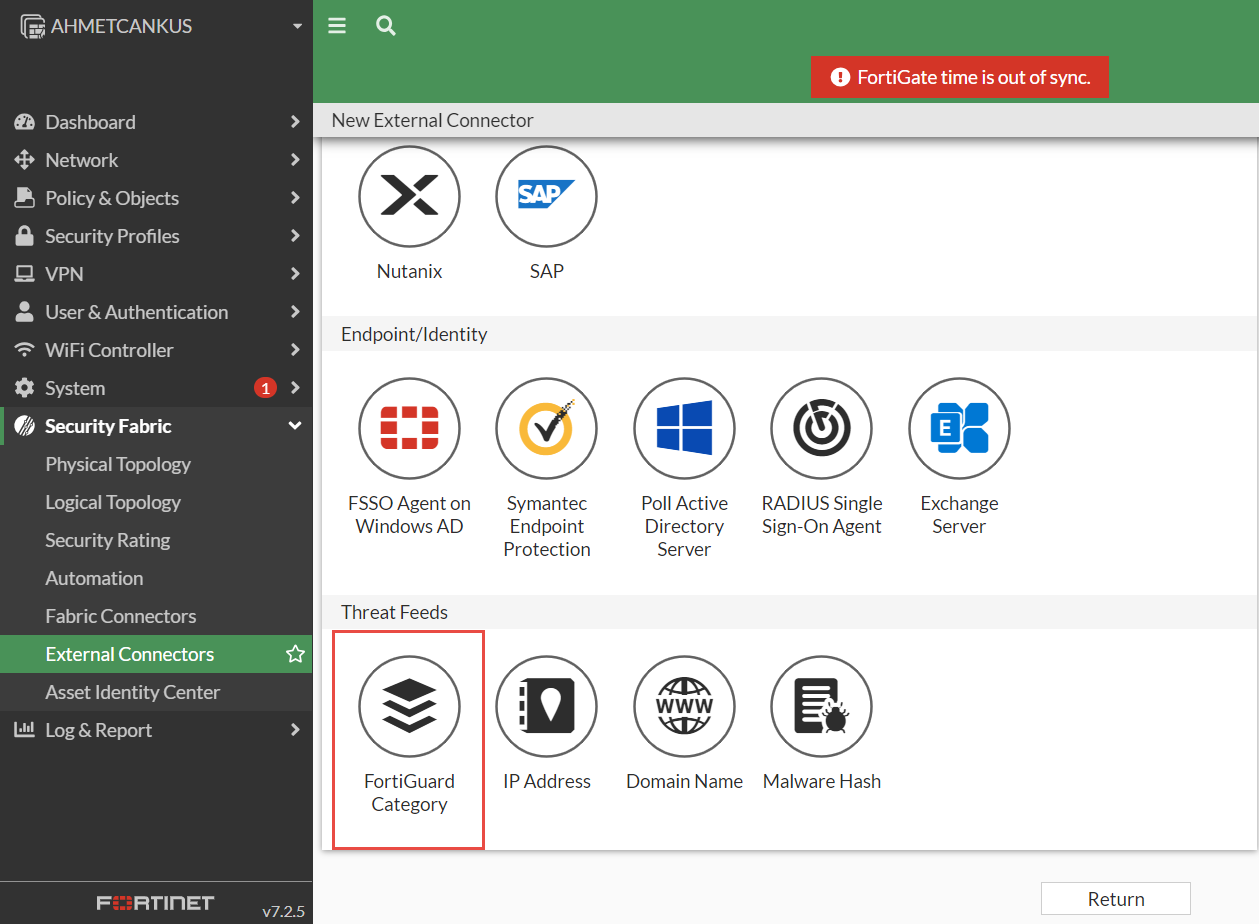Click the Security Profiles padlock icon

(24, 236)
